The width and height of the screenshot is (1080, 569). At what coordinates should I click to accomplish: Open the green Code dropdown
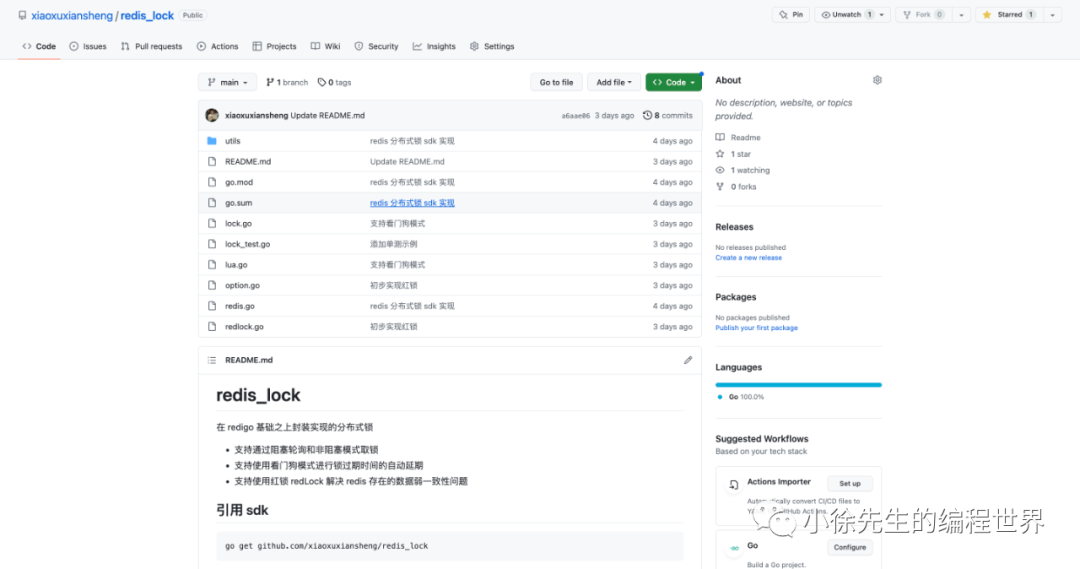[674, 82]
